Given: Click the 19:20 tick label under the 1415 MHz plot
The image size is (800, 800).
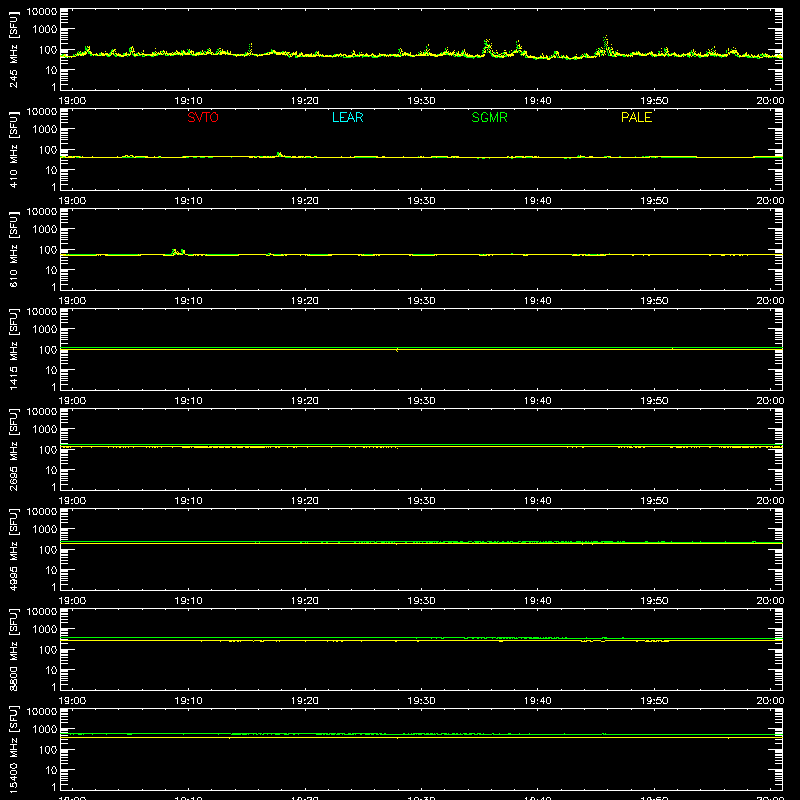Looking at the screenshot, I should (x=305, y=401).
